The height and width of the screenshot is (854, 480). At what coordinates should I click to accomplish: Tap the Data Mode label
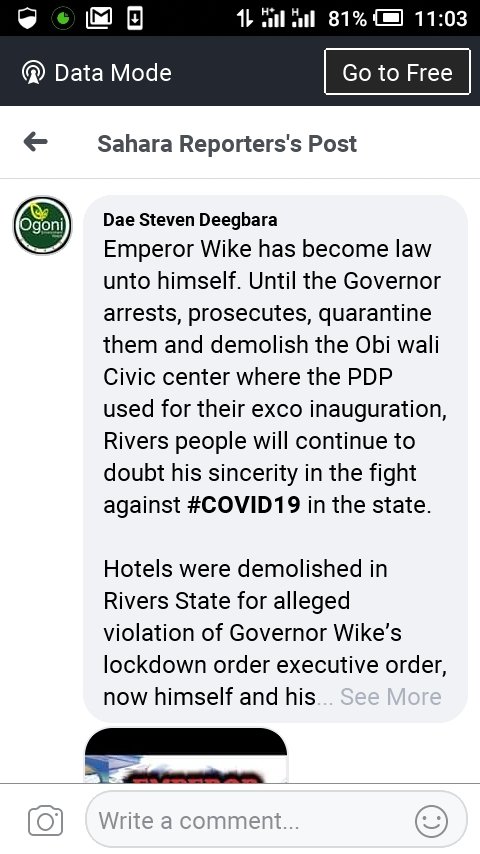click(x=113, y=72)
